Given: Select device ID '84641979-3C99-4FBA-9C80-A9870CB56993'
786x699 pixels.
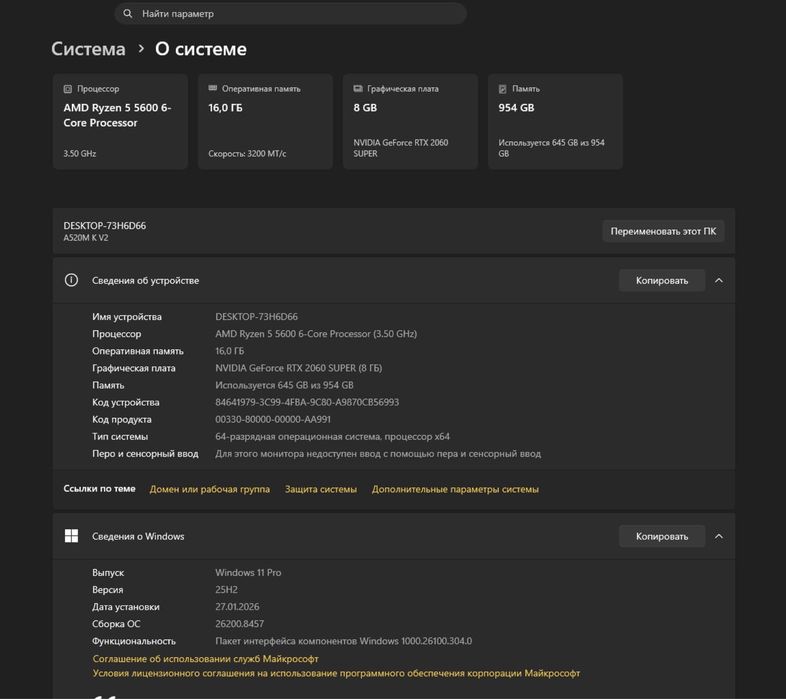Looking at the screenshot, I should click(x=307, y=402).
